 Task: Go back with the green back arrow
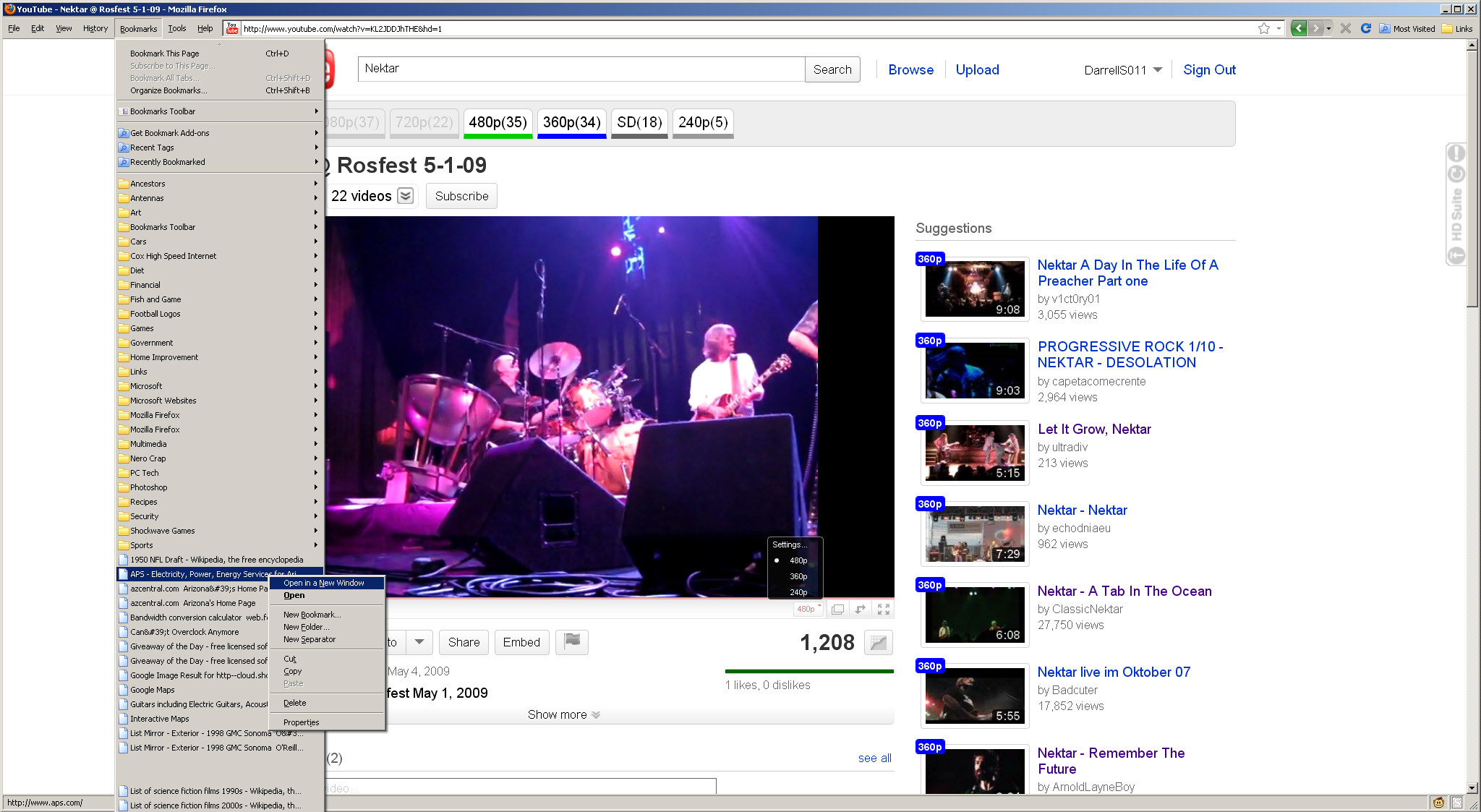[x=1299, y=29]
